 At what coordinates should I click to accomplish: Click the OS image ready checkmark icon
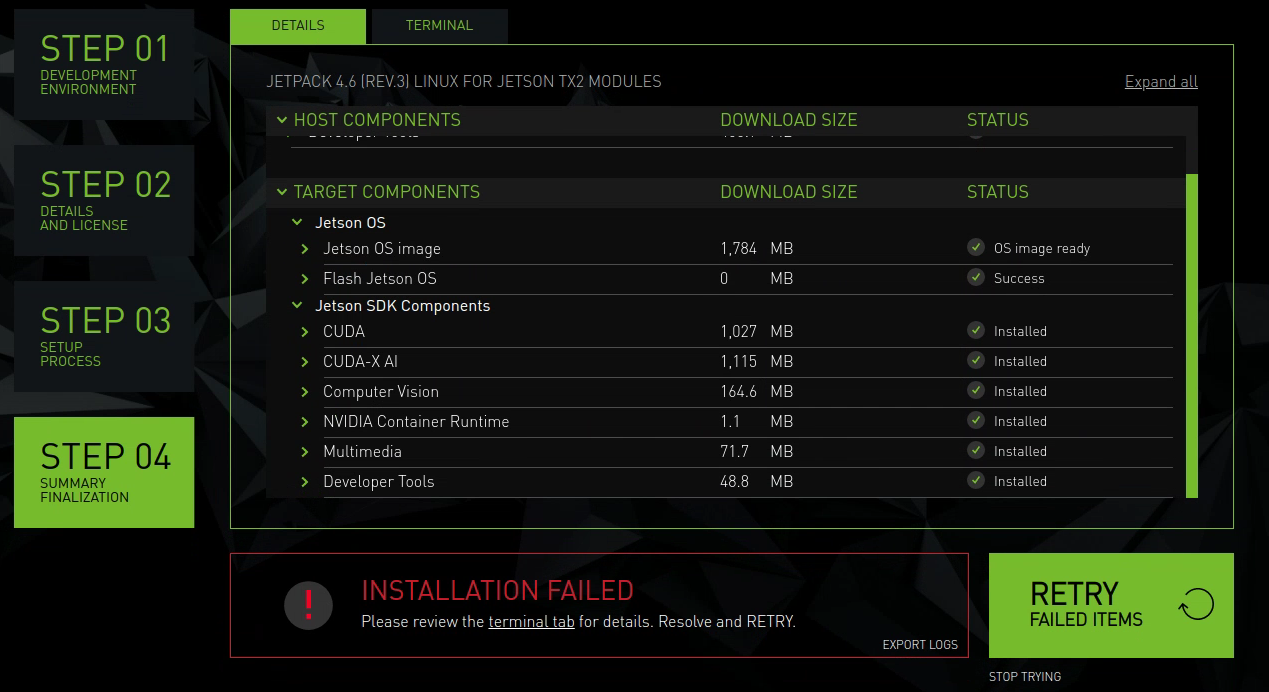tap(976, 248)
